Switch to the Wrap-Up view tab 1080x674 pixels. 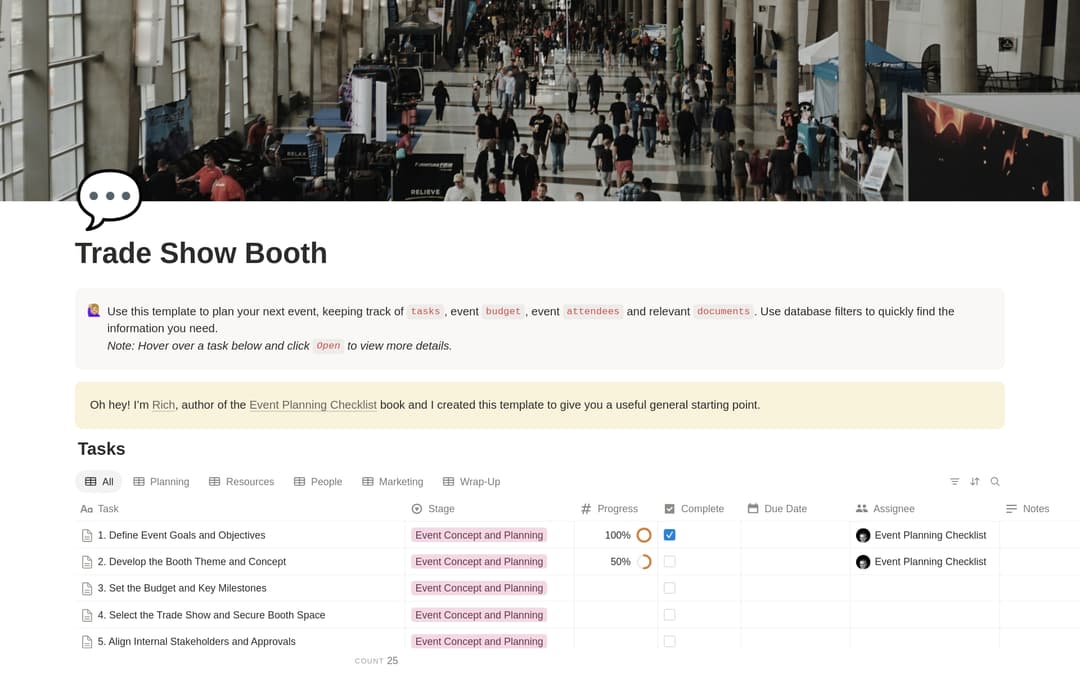click(471, 481)
